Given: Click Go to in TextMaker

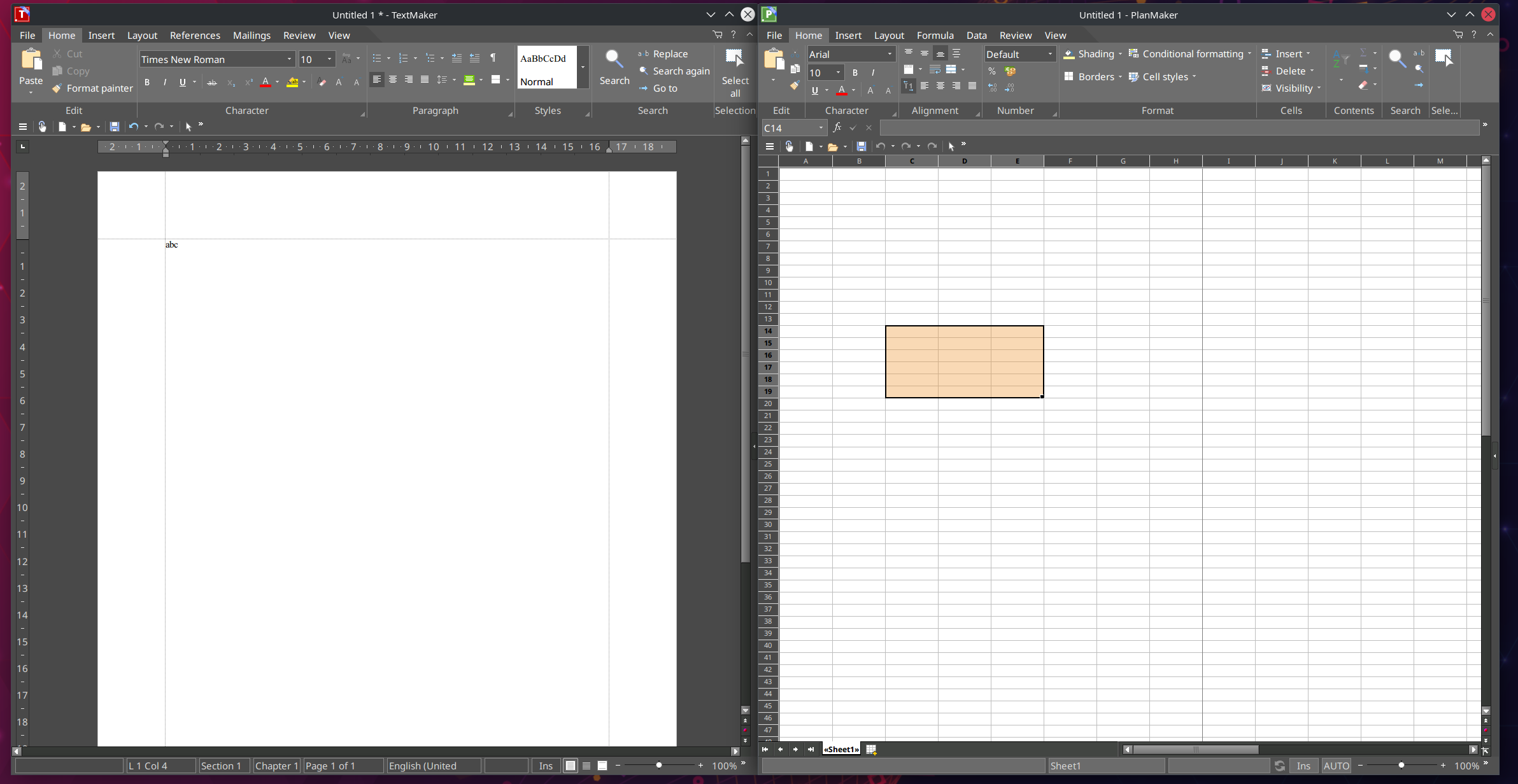Looking at the screenshot, I should (x=658, y=88).
